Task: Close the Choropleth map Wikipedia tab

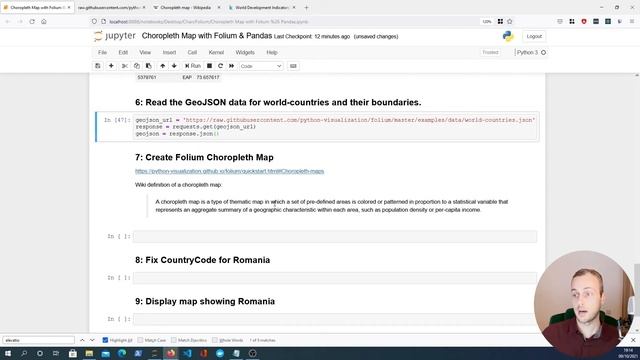Action: click(x=219, y=7)
